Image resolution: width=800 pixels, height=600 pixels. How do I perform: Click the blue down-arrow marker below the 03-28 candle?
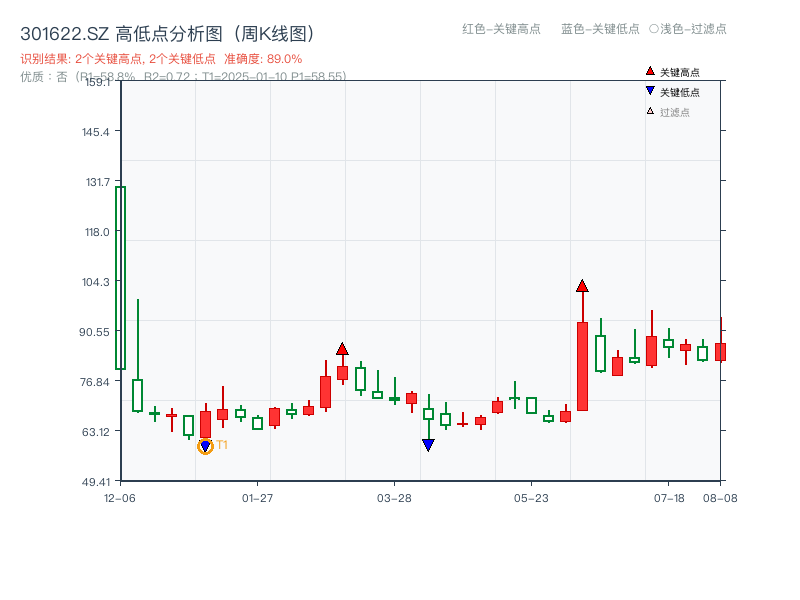tap(428, 443)
